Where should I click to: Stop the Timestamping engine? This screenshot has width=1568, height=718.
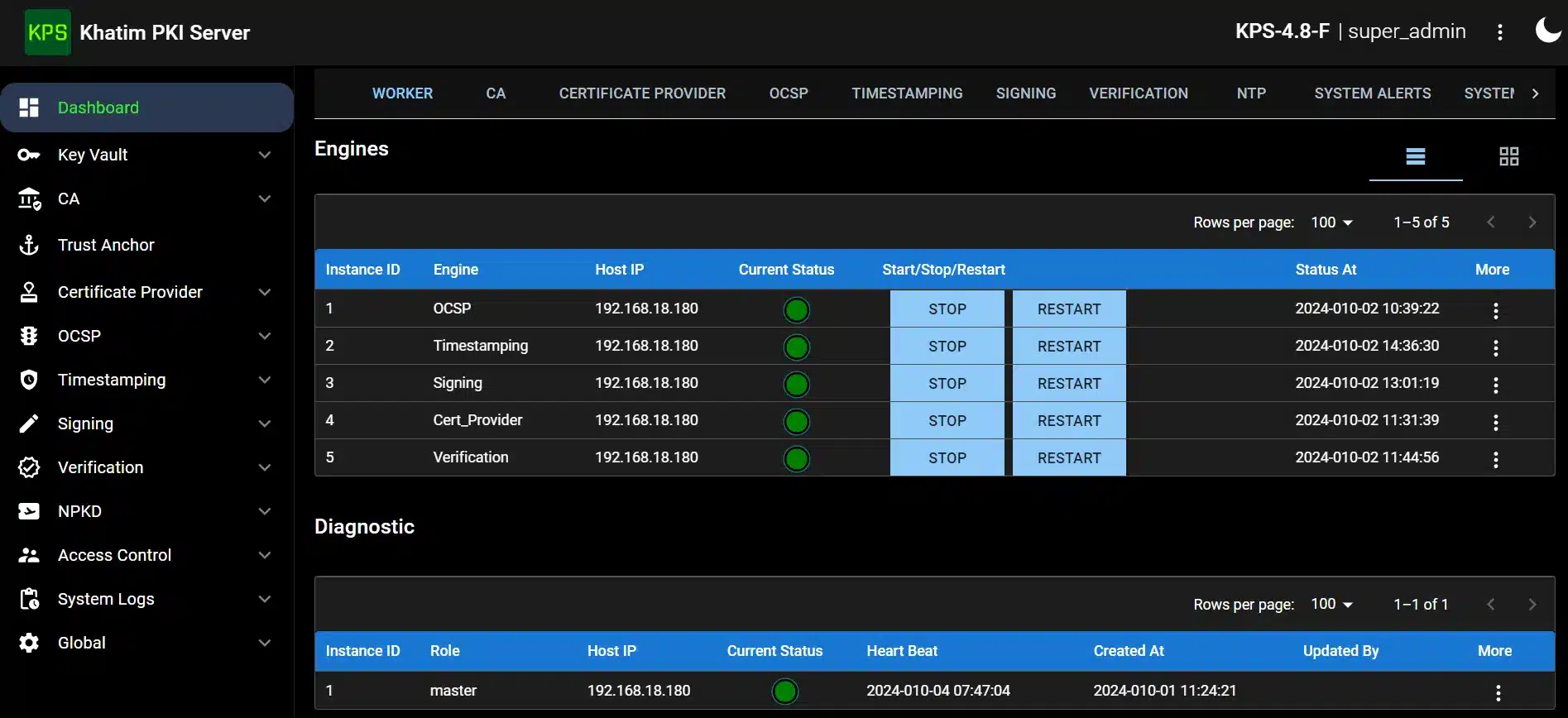[x=947, y=347]
